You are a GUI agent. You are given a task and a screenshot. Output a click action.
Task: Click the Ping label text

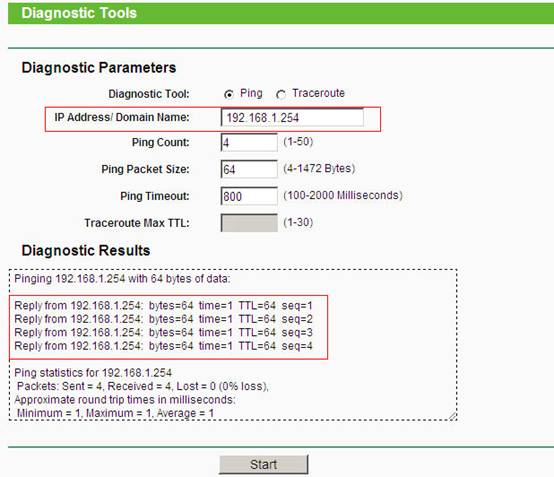pyautogui.click(x=251, y=93)
